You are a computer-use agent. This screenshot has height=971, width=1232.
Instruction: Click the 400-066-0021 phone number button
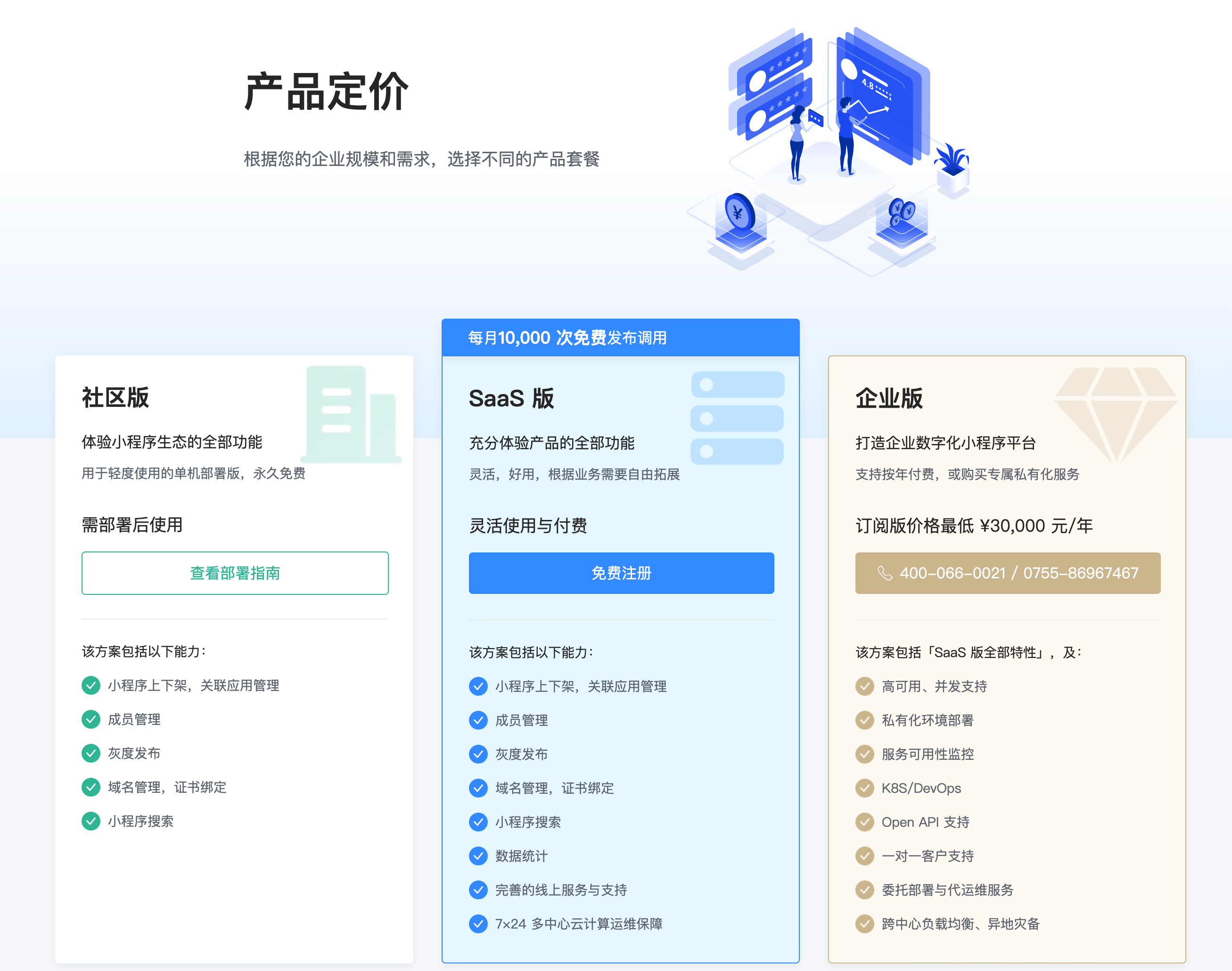point(1008,573)
